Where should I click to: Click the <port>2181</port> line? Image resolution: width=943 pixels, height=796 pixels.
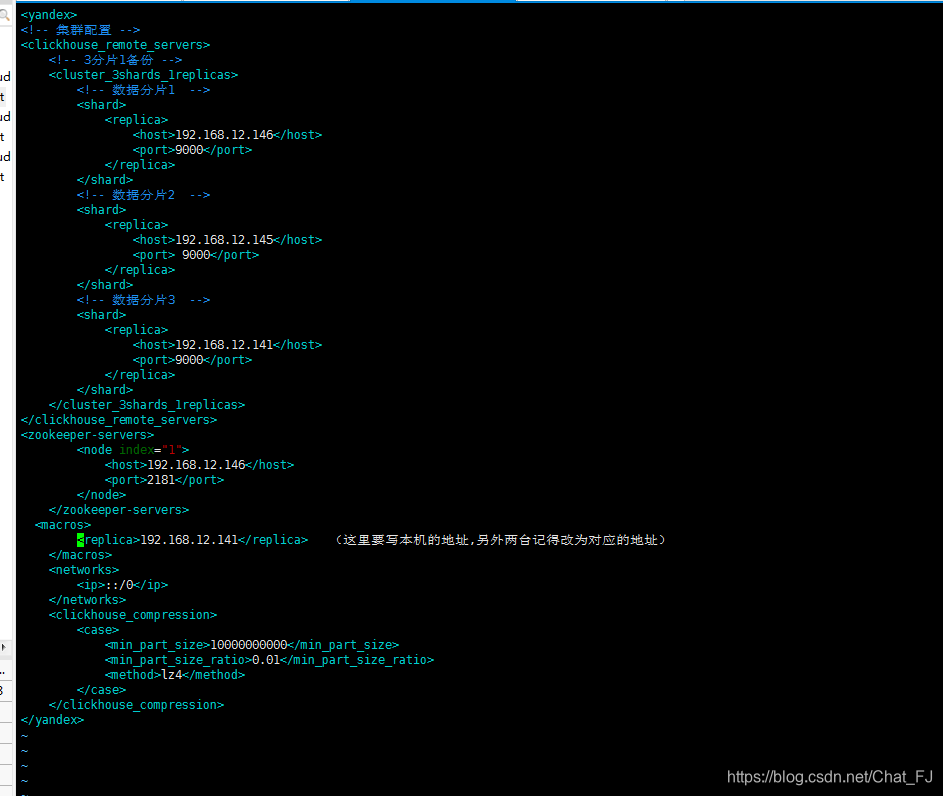(164, 480)
